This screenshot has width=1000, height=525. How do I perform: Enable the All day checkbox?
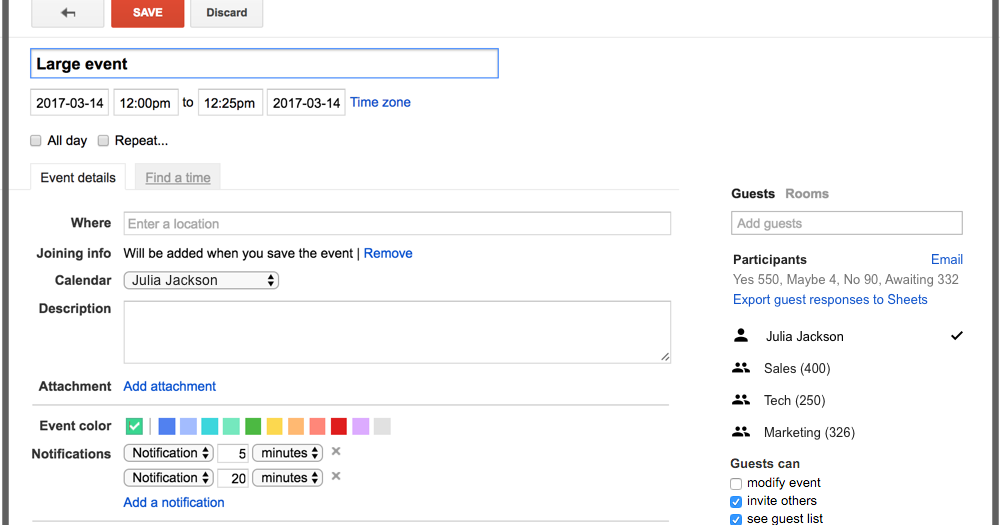[36, 140]
